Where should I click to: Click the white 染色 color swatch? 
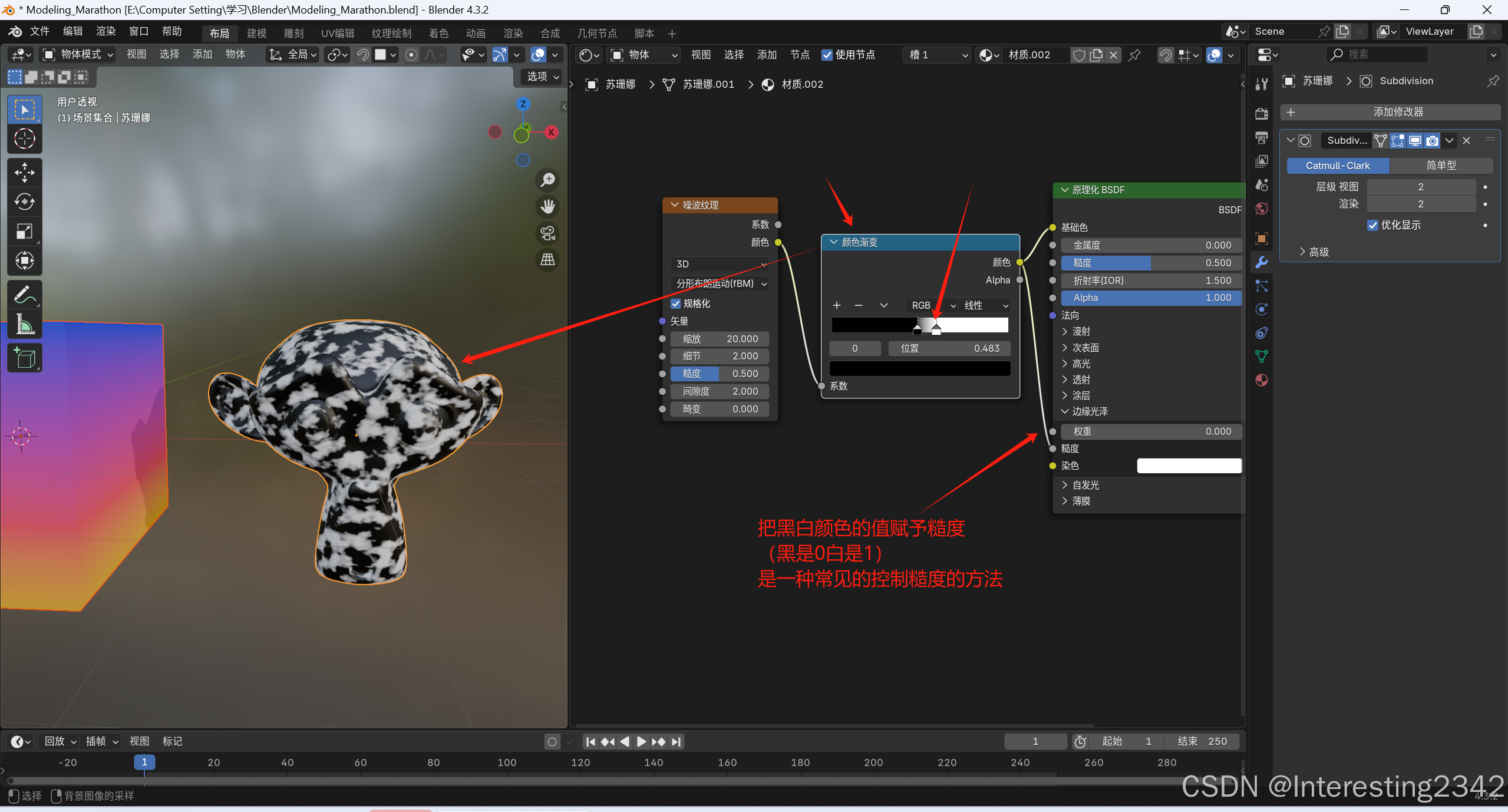(x=1189, y=466)
